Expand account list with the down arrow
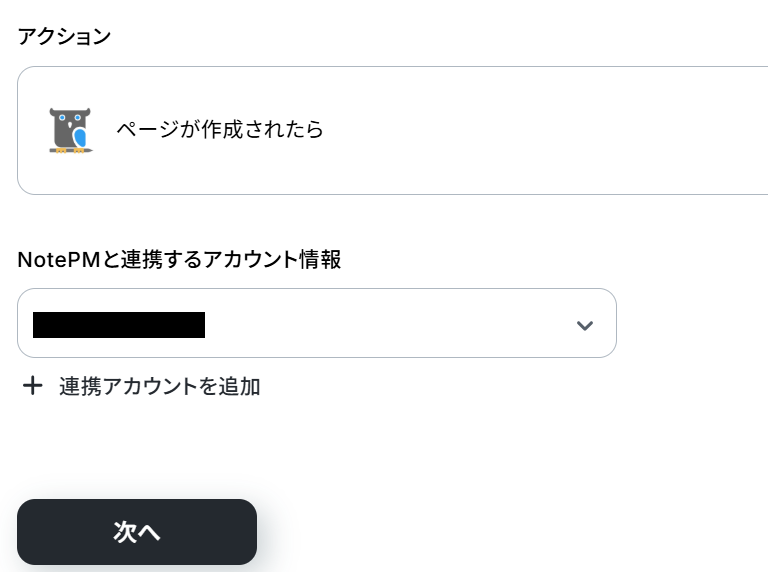 (585, 325)
